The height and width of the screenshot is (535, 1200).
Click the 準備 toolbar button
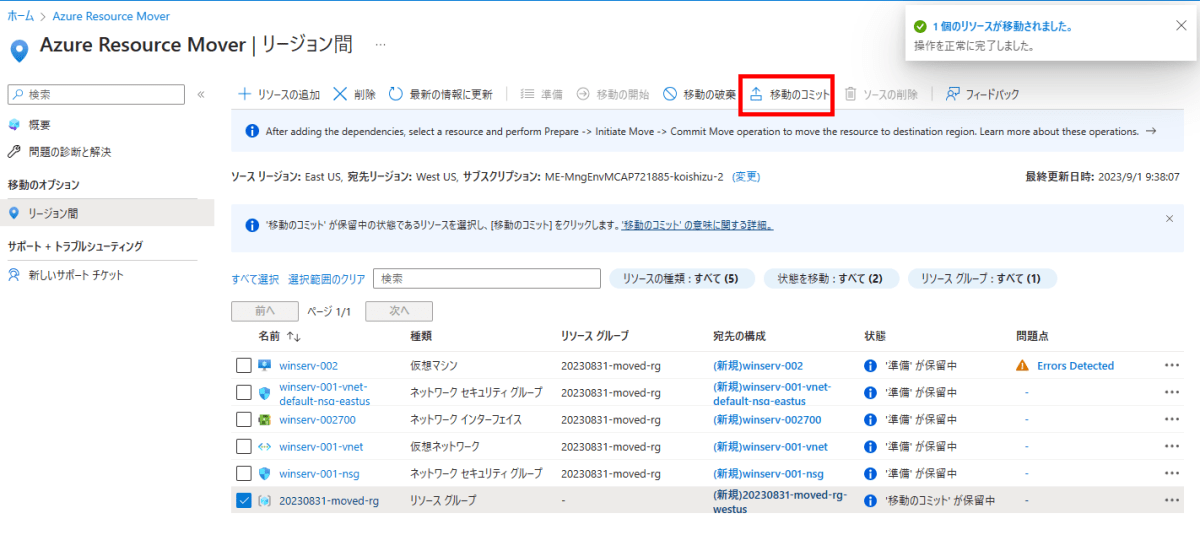[x=541, y=94]
